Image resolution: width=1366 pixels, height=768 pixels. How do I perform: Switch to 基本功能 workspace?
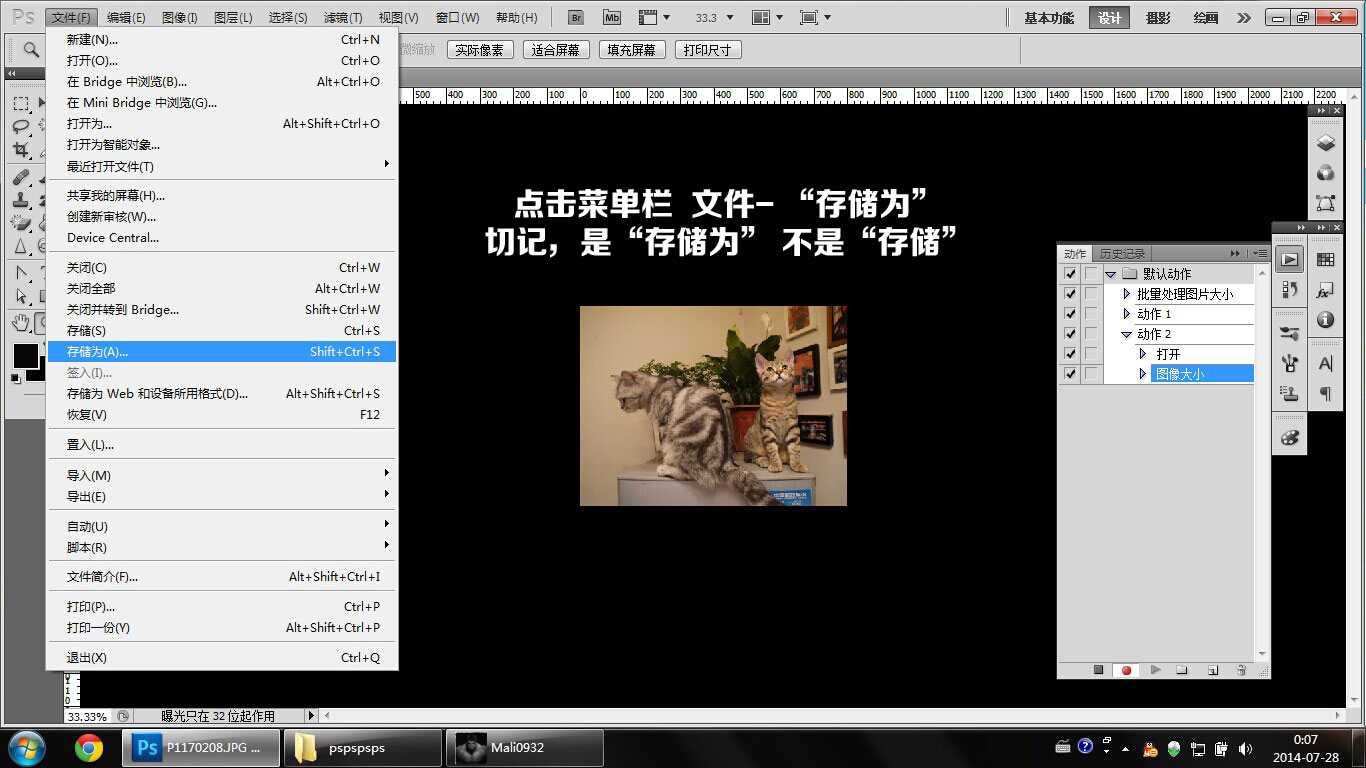coord(1049,18)
